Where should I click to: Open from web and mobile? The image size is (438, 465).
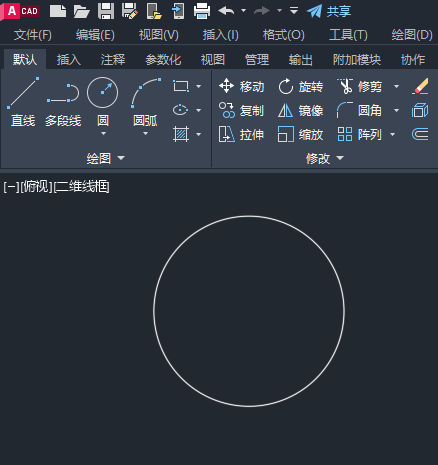tap(154, 11)
